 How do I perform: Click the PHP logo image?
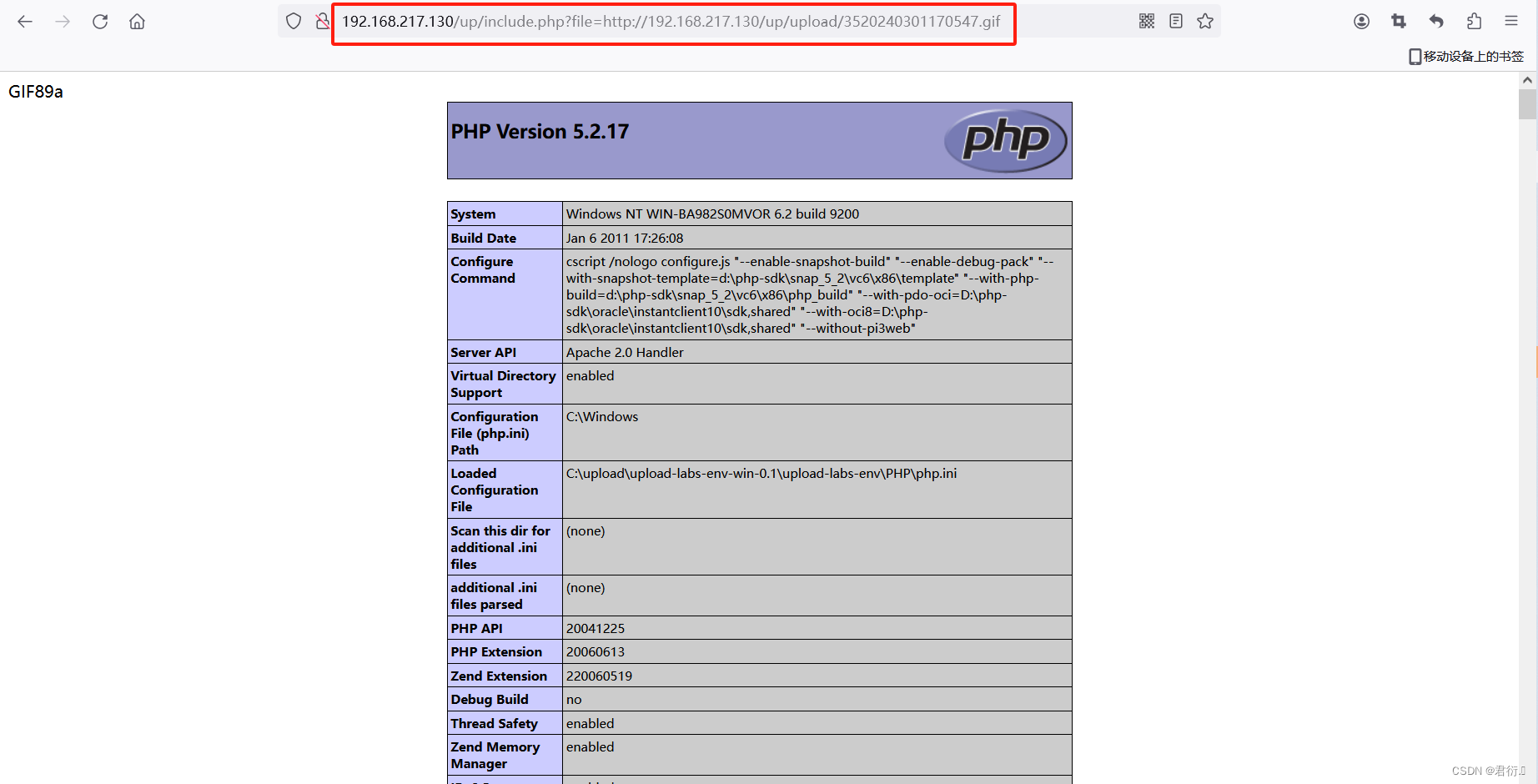pos(1005,140)
